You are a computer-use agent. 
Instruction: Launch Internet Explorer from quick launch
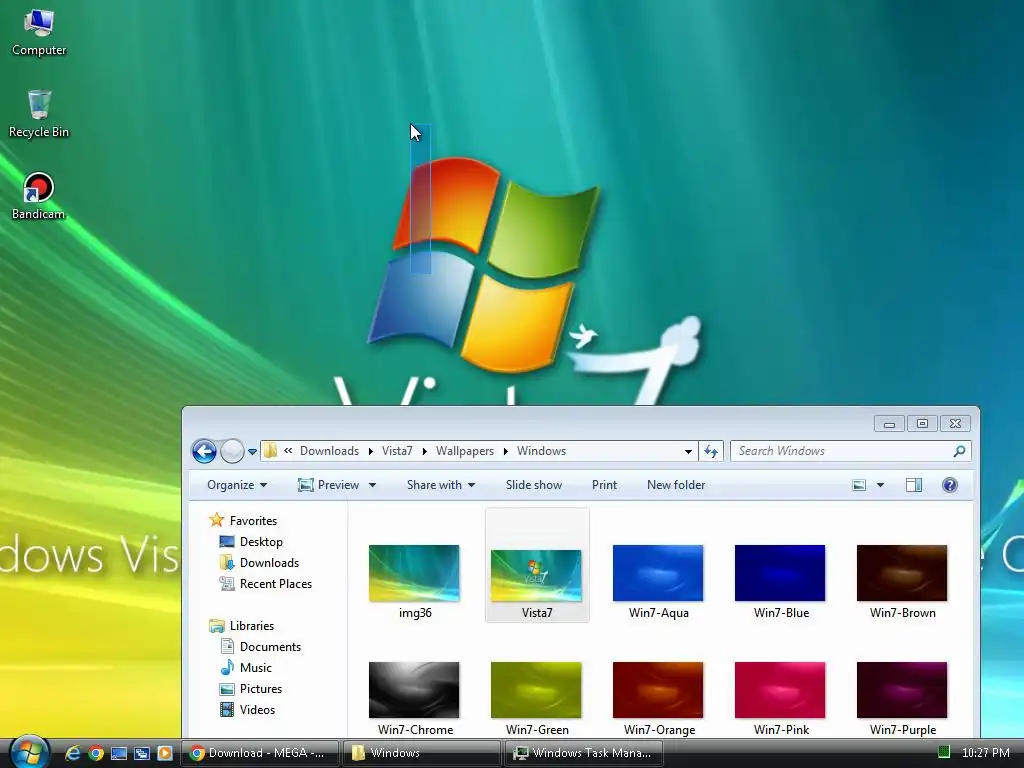(73, 753)
